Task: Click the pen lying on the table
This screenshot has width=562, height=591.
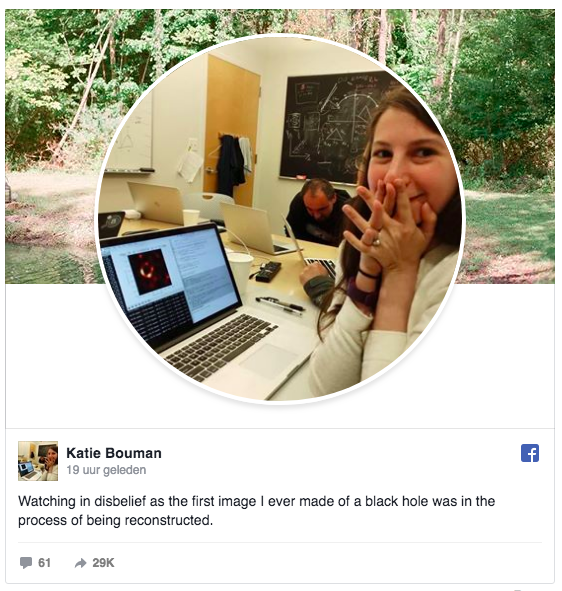Action: [x=280, y=304]
